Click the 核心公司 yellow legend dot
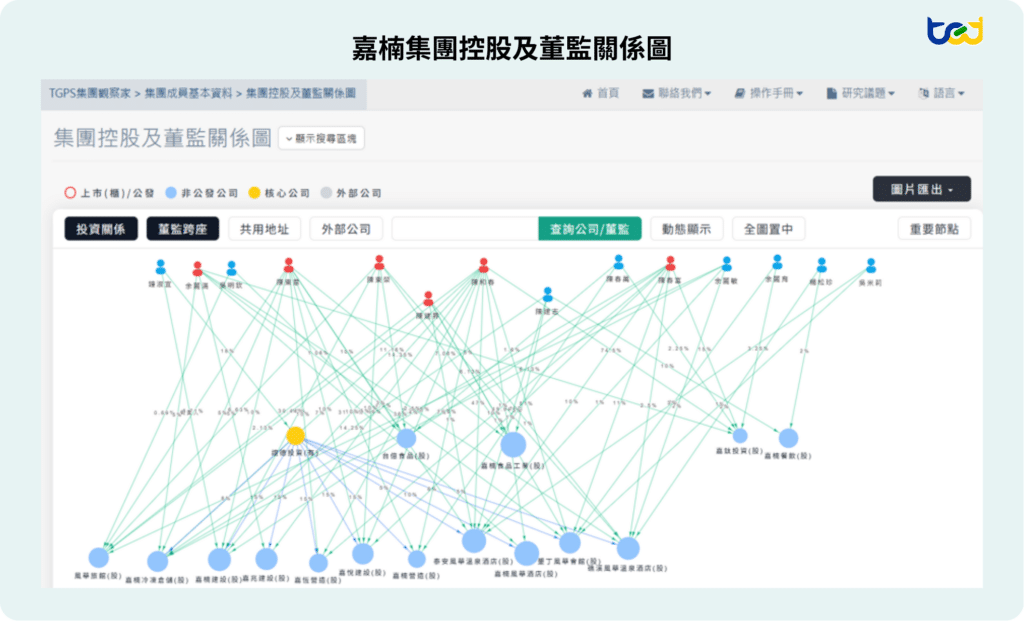Viewport: 1024px width, 621px height. 254,193
